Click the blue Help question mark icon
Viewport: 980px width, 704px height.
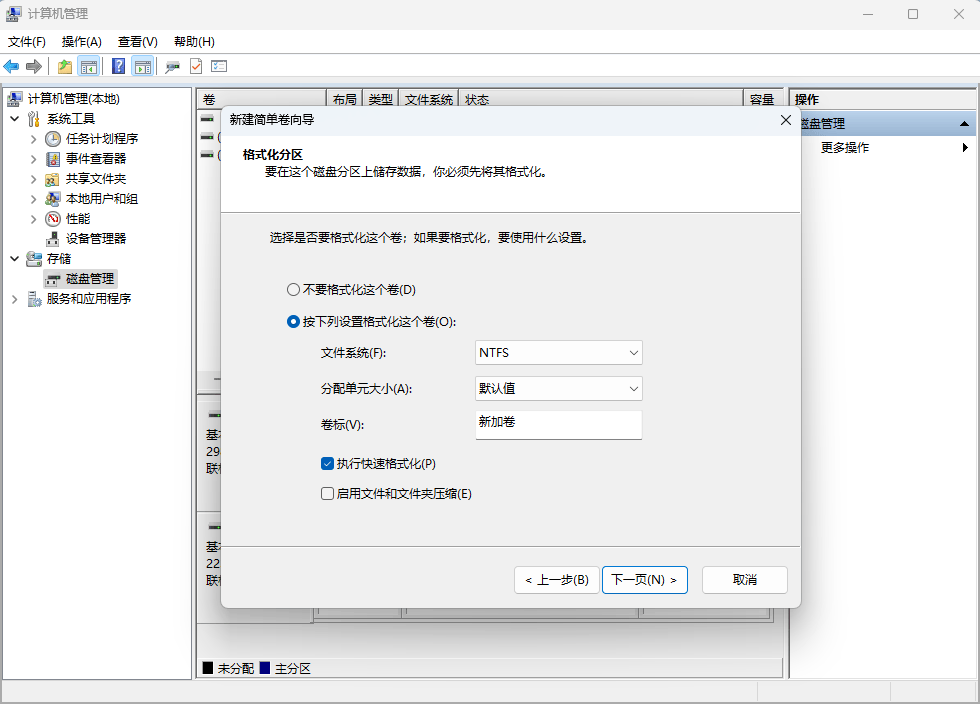pyautogui.click(x=118, y=66)
